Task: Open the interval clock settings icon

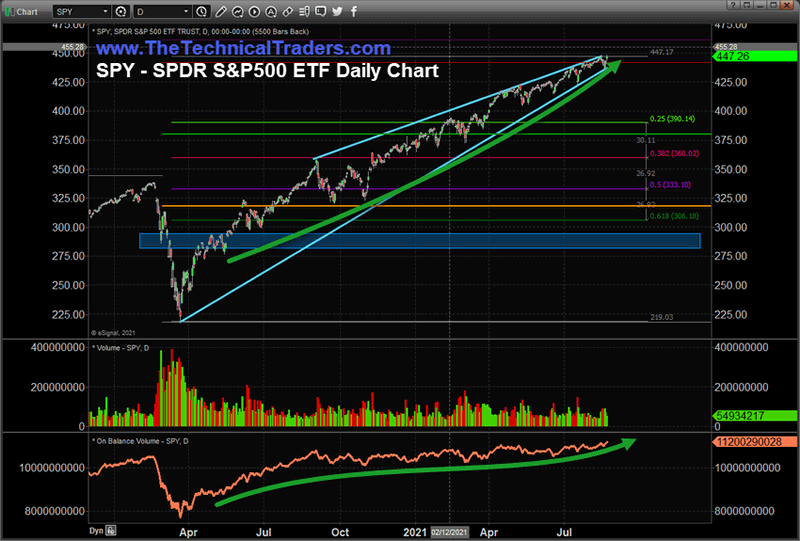Action: click(202, 11)
